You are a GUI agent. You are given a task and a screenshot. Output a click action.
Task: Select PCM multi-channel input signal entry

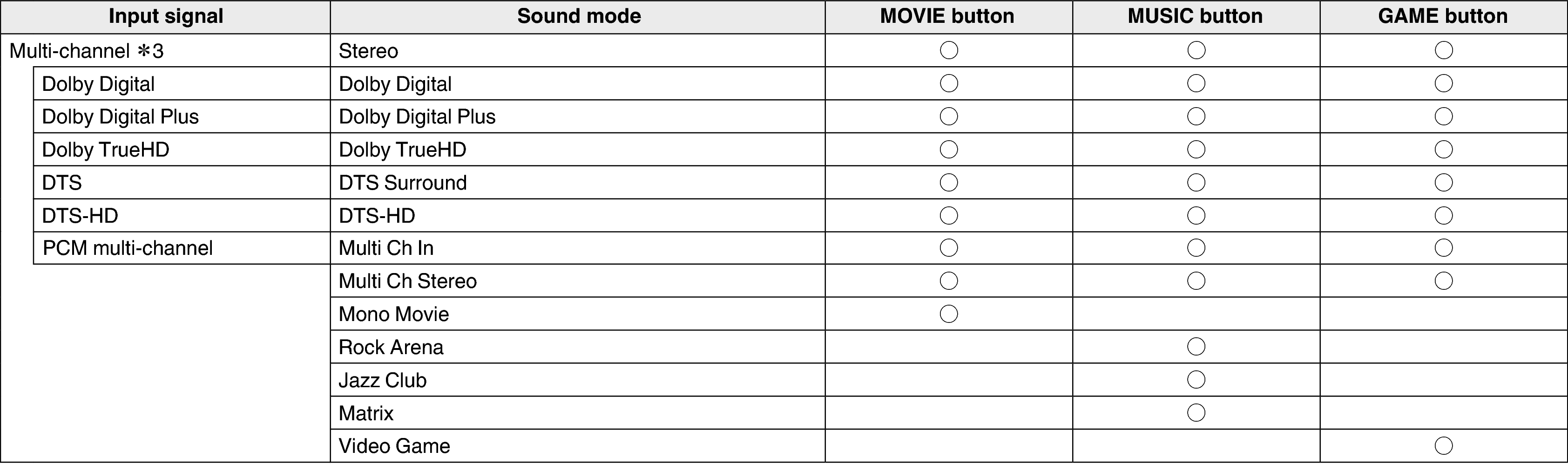127,248
